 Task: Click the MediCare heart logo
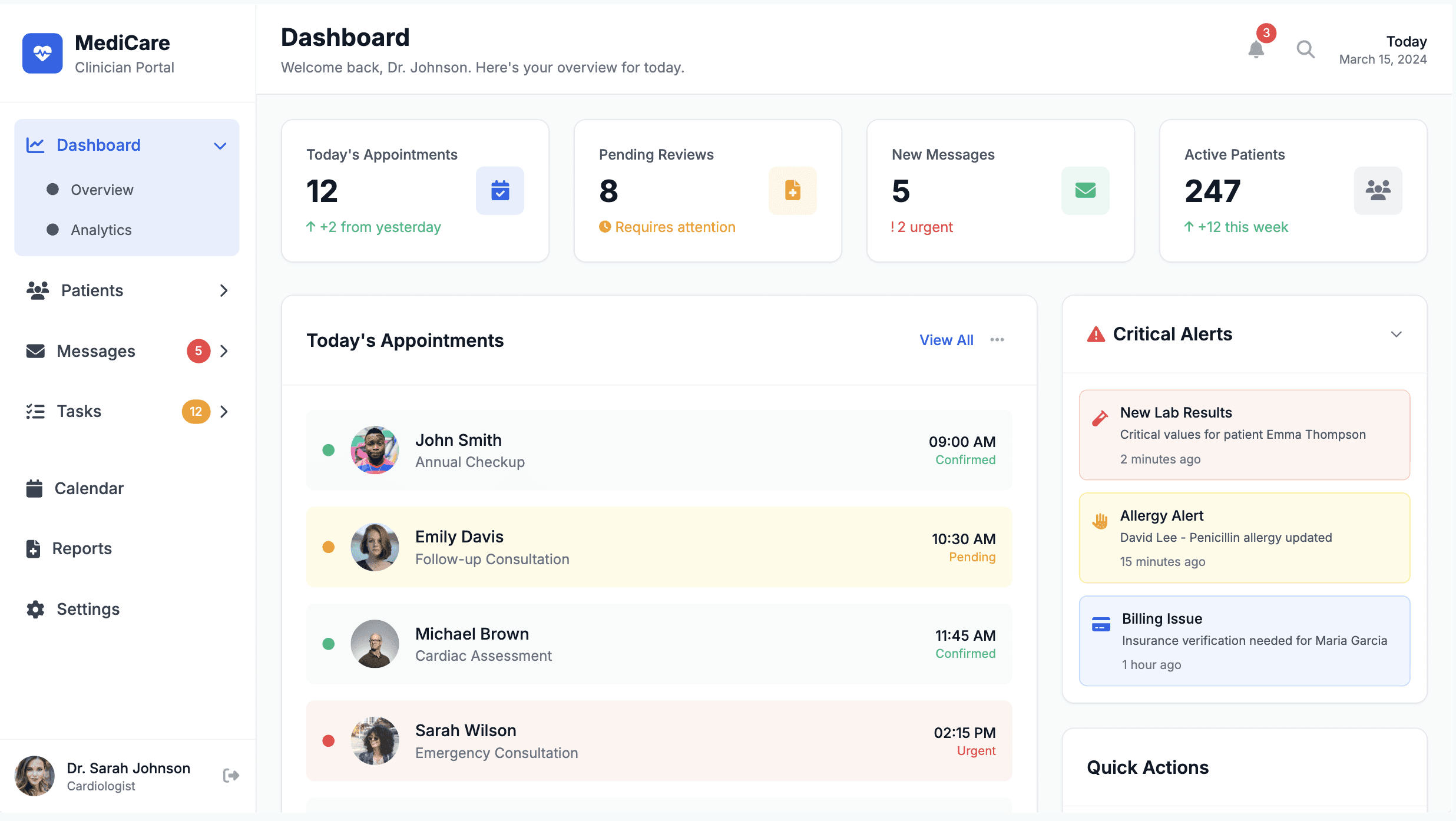tap(42, 53)
